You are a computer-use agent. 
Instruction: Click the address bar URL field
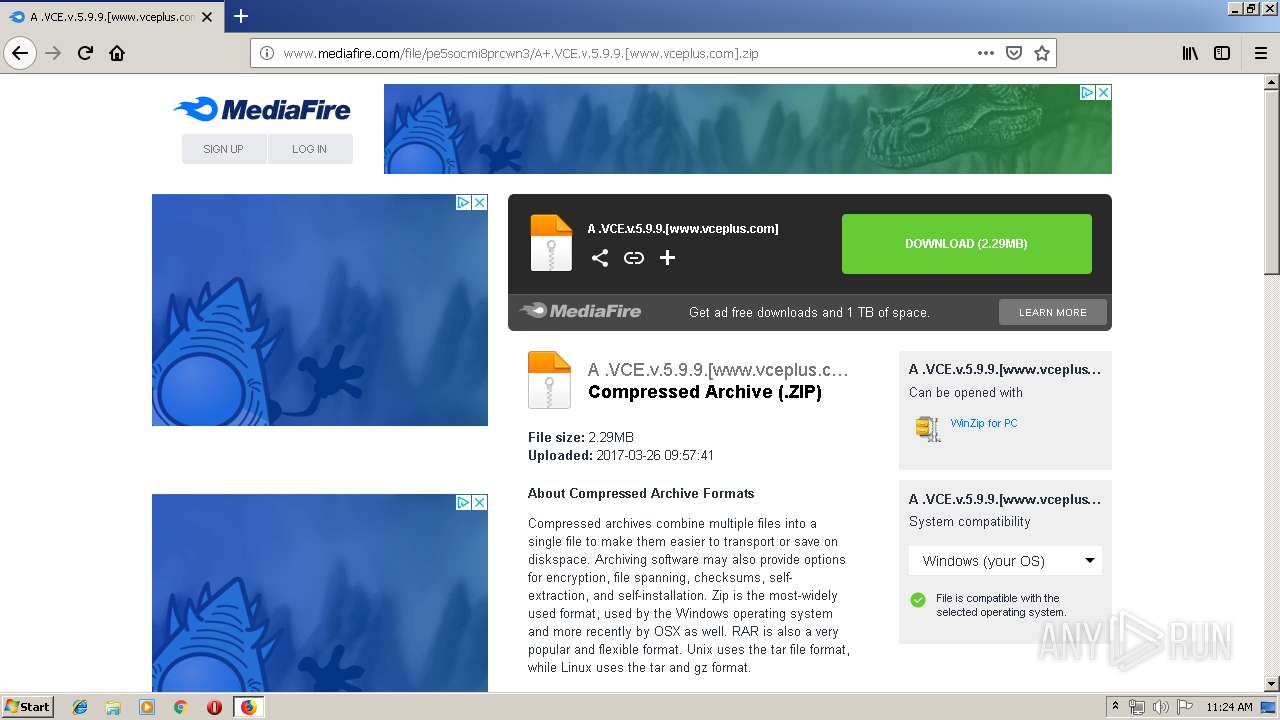(x=625, y=53)
